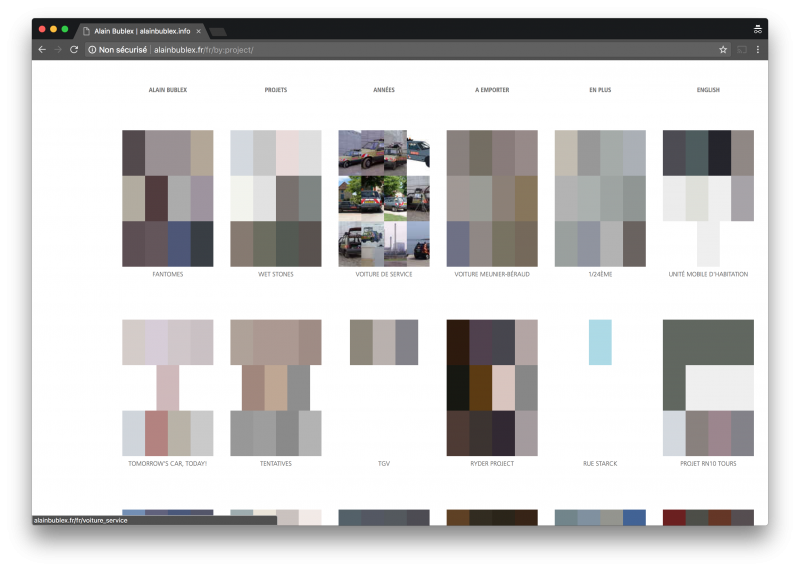Open the Chrome three-dot menu
This screenshot has width=800, height=571.
click(x=758, y=49)
